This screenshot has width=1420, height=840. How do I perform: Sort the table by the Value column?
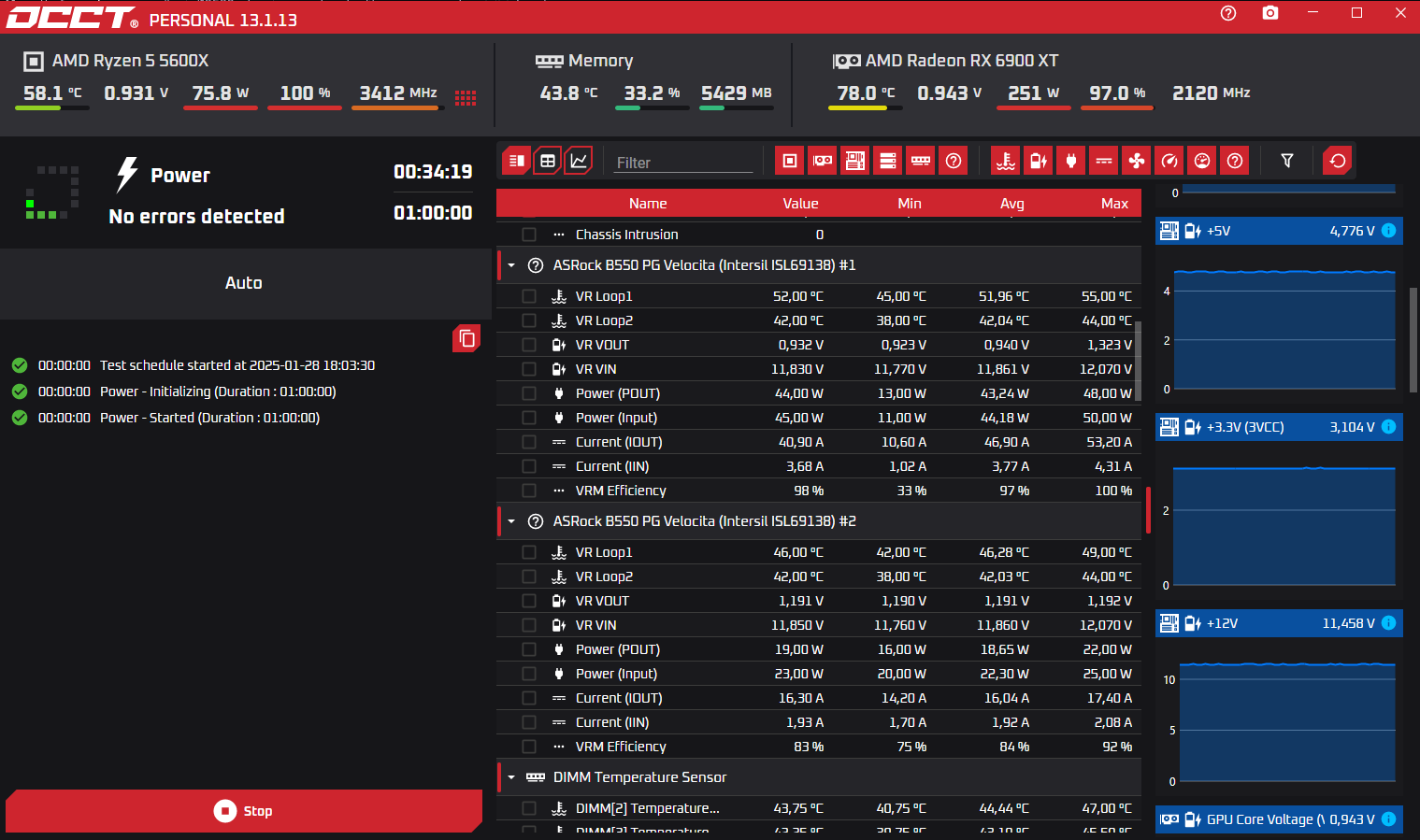point(800,204)
